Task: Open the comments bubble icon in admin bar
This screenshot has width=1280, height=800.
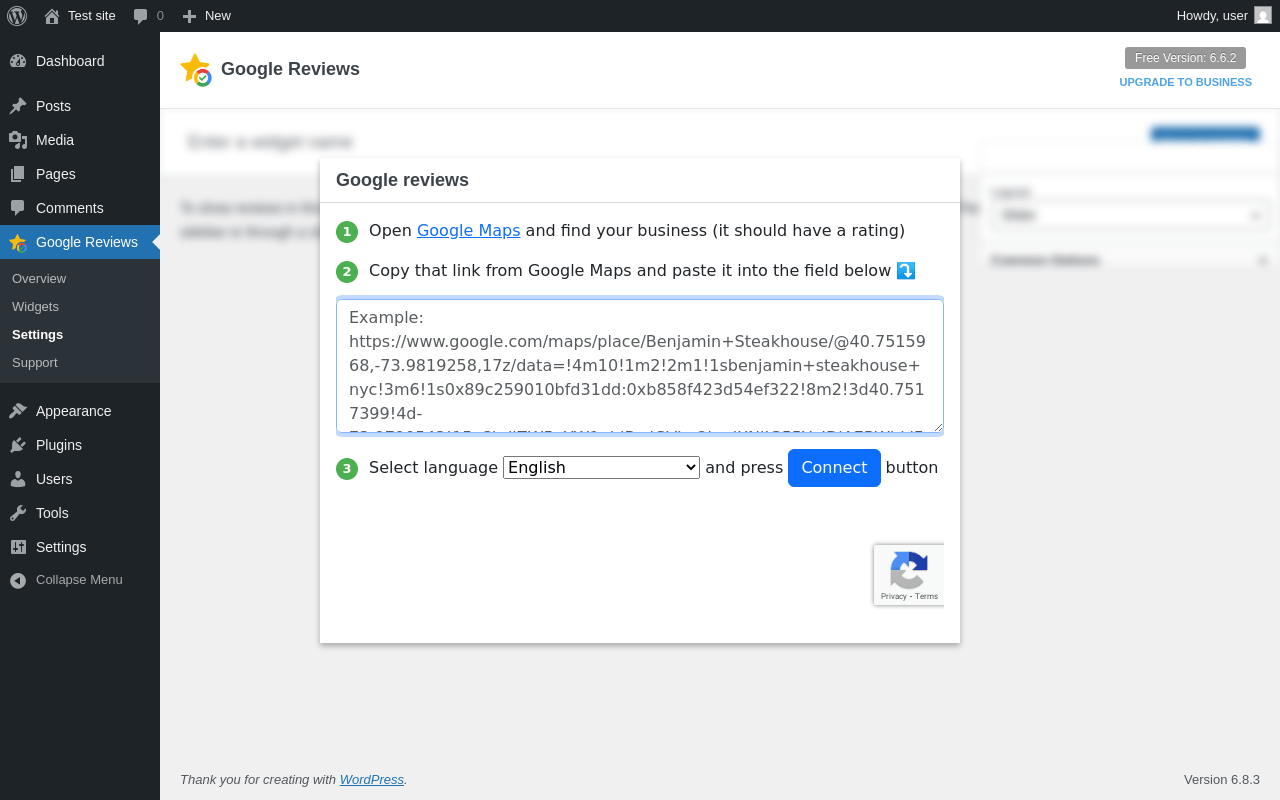Action: (140, 16)
